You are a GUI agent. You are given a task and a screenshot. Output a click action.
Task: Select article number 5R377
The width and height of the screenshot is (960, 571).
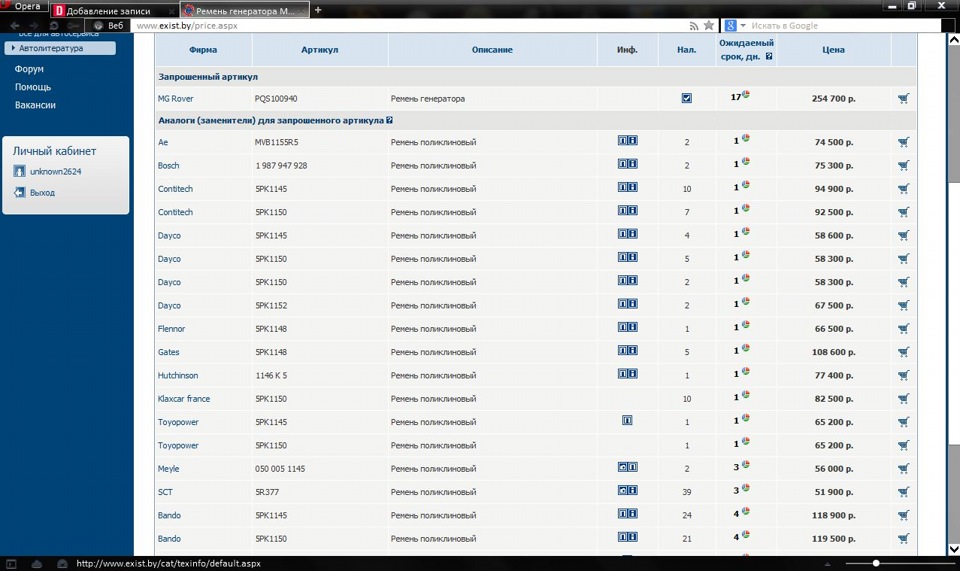coord(267,492)
